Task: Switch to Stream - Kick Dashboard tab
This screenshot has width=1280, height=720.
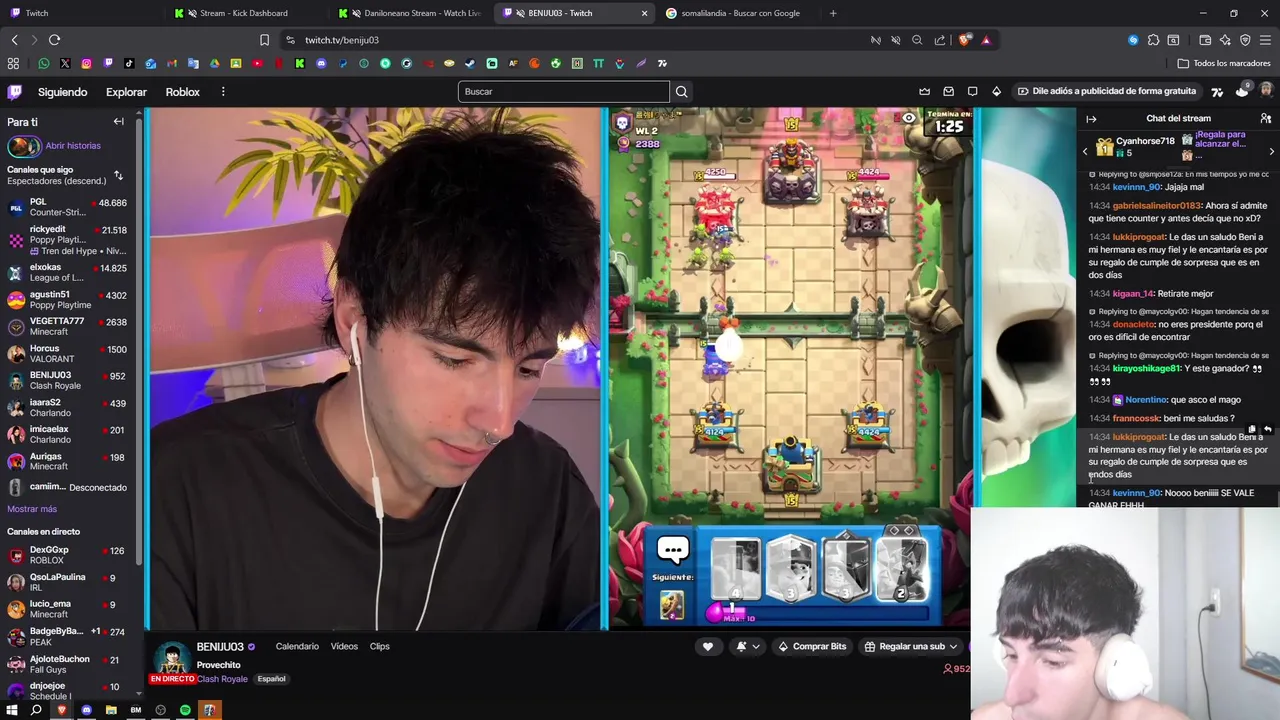Action: pyautogui.click(x=244, y=13)
